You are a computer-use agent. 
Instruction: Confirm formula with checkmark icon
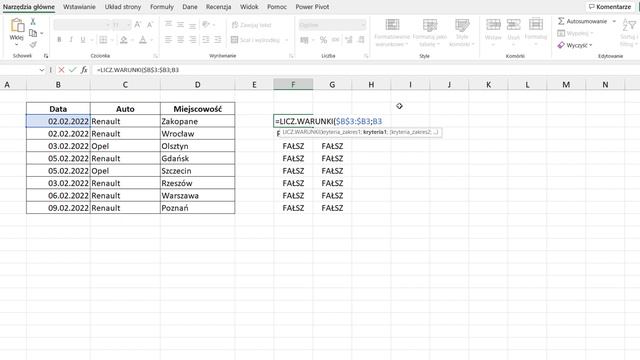pos(73,70)
